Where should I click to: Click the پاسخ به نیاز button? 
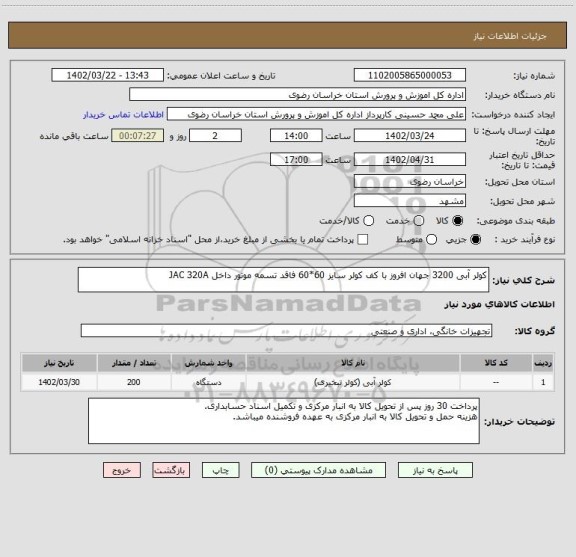pos(435,470)
